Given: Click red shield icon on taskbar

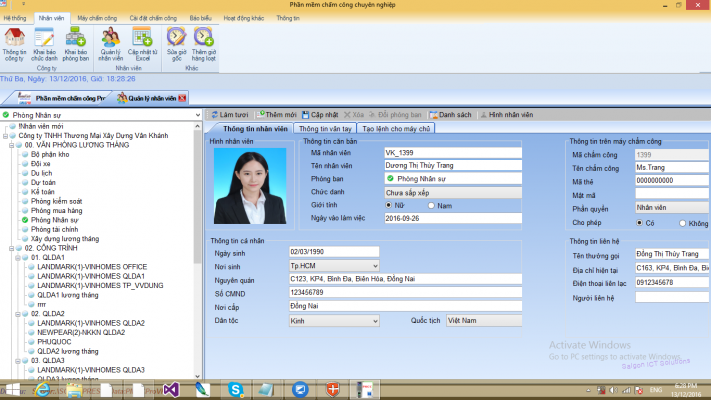Looking at the screenshot, I should [x=332, y=390].
